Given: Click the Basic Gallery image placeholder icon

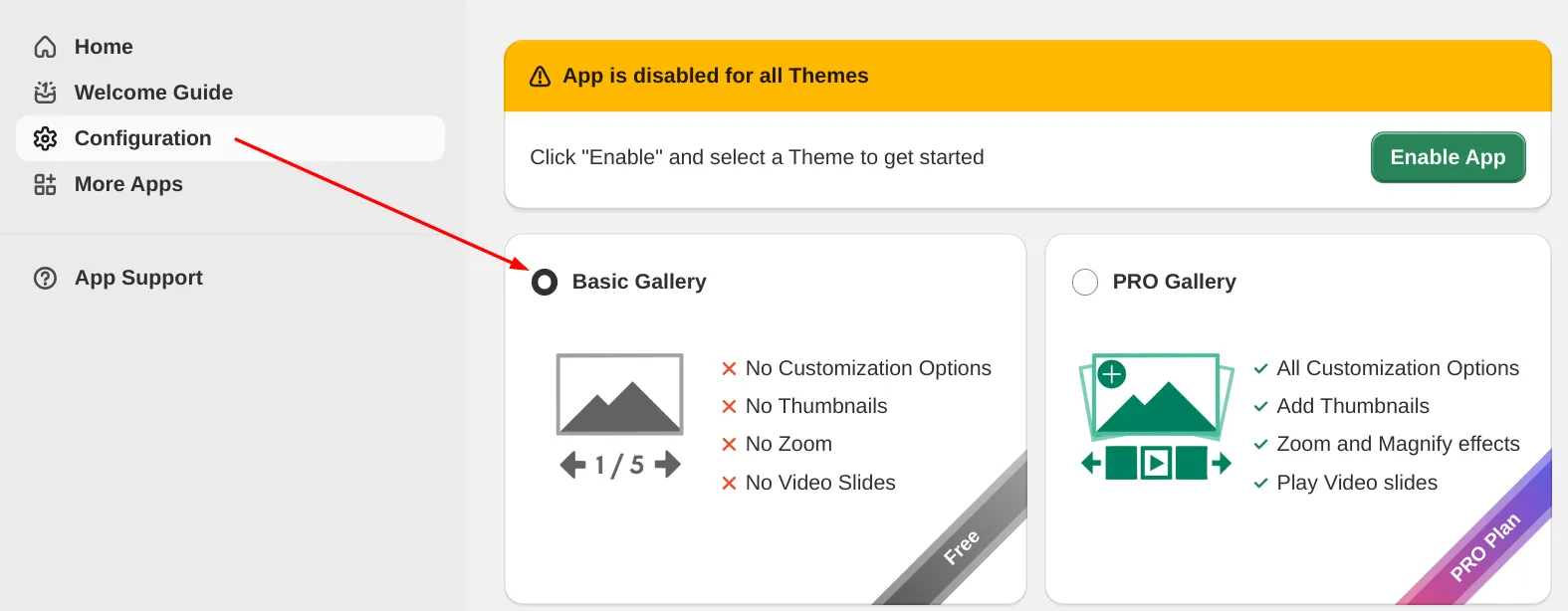Looking at the screenshot, I should click(x=619, y=394).
